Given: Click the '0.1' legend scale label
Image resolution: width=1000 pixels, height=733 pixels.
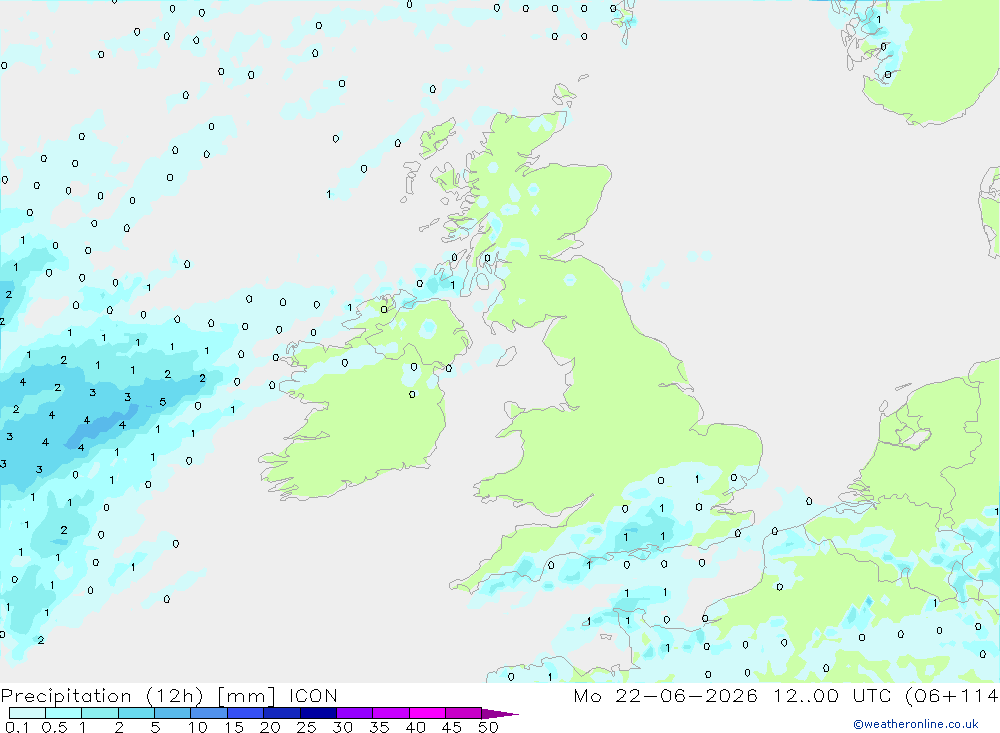Looking at the screenshot, I should pyautogui.click(x=17, y=727).
